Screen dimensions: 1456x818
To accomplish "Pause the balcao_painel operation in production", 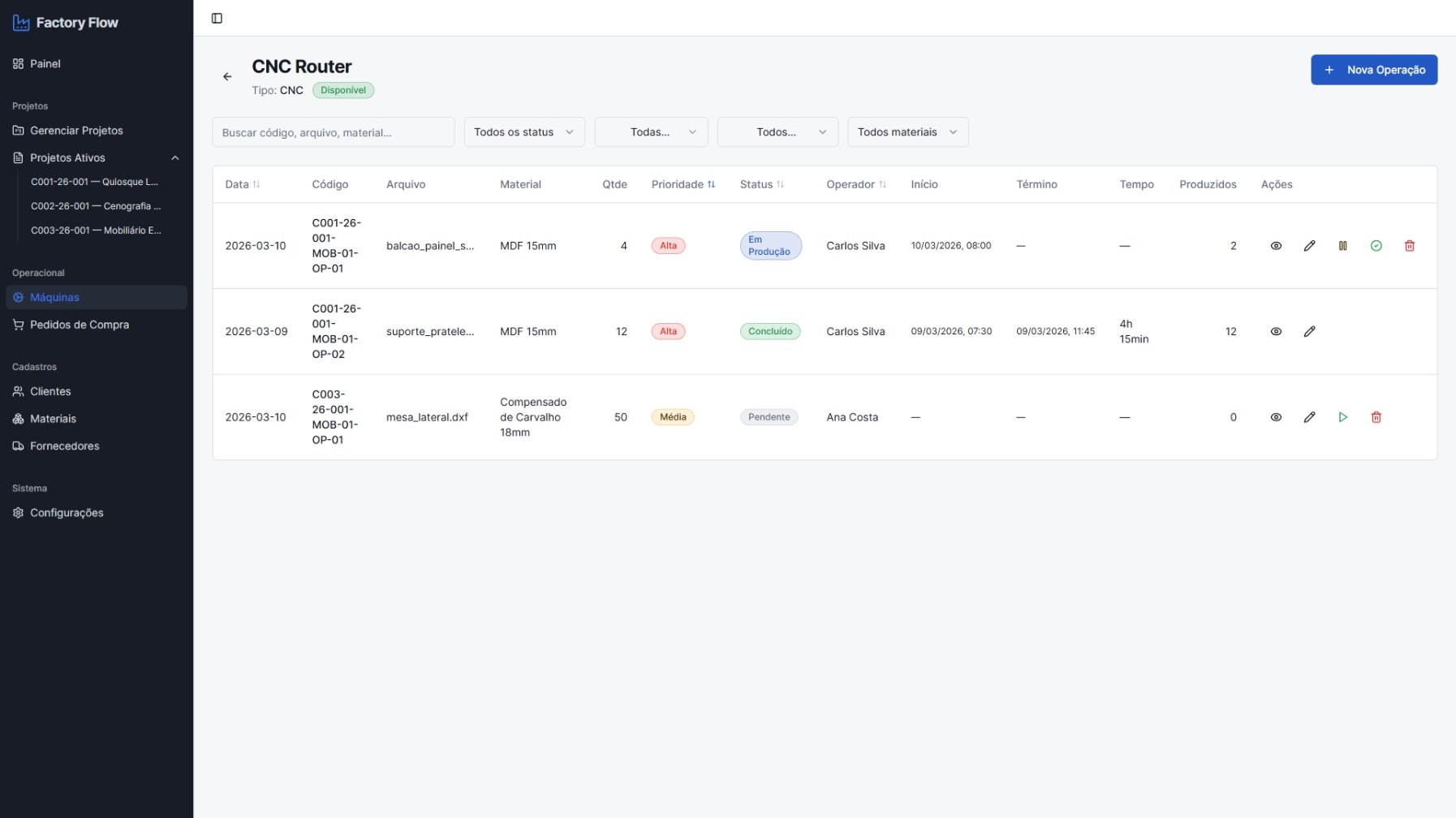I will point(1342,246).
